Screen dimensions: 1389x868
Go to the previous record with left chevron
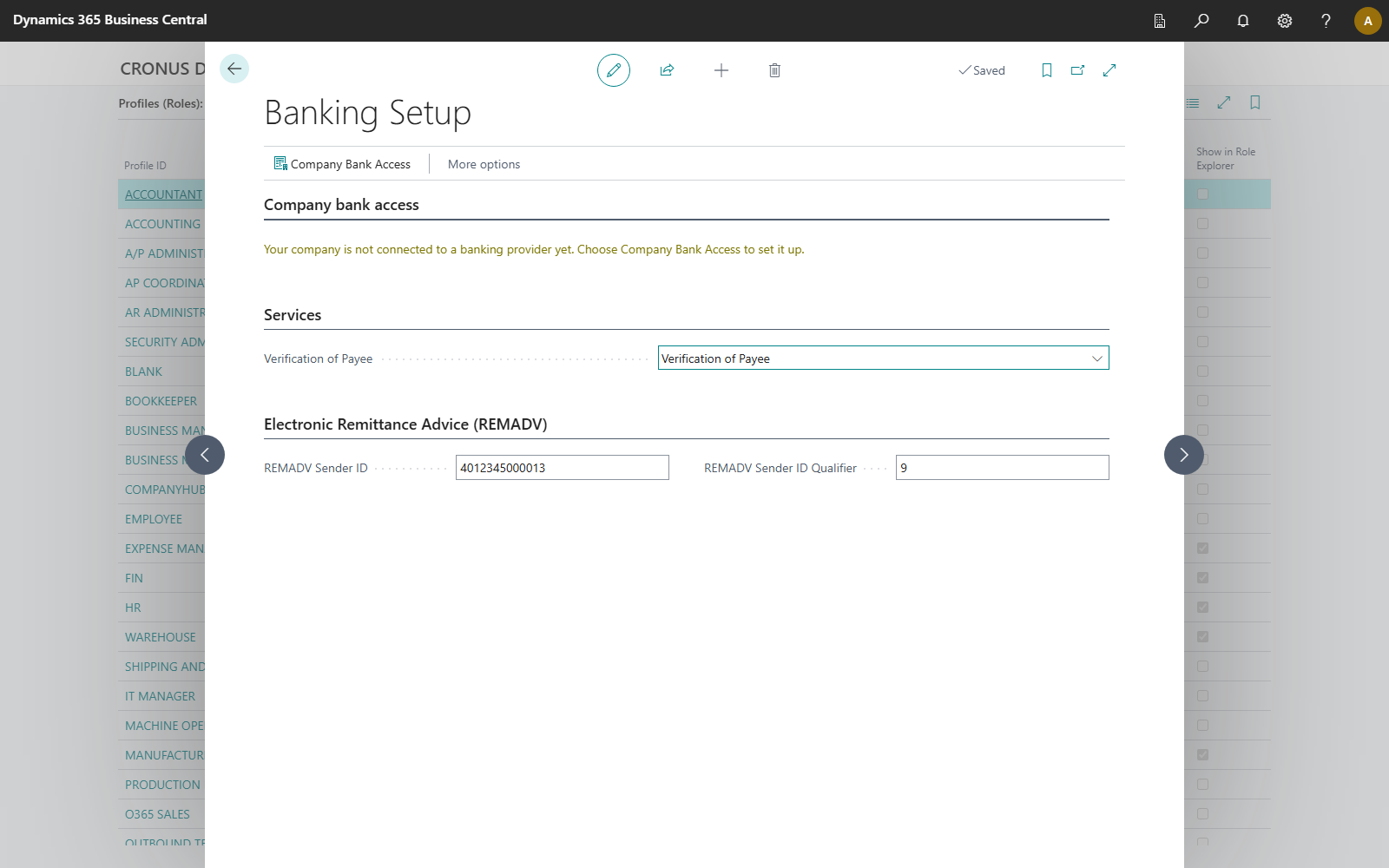[x=205, y=455]
